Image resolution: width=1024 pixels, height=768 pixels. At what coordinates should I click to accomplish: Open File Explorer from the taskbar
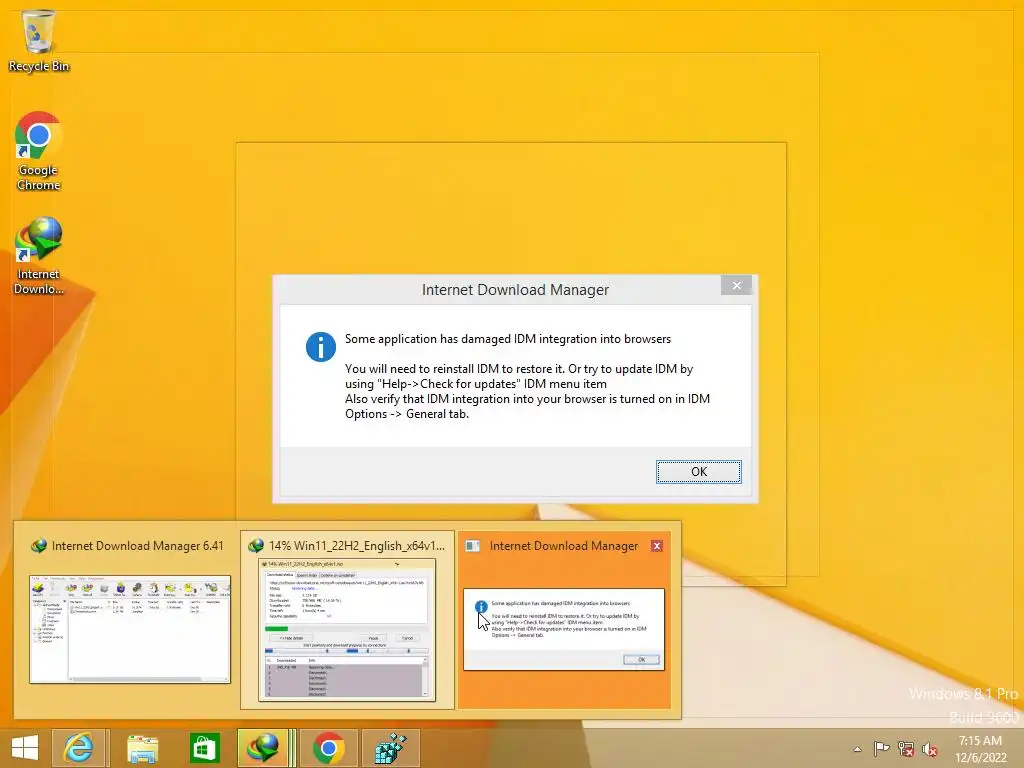click(142, 748)
